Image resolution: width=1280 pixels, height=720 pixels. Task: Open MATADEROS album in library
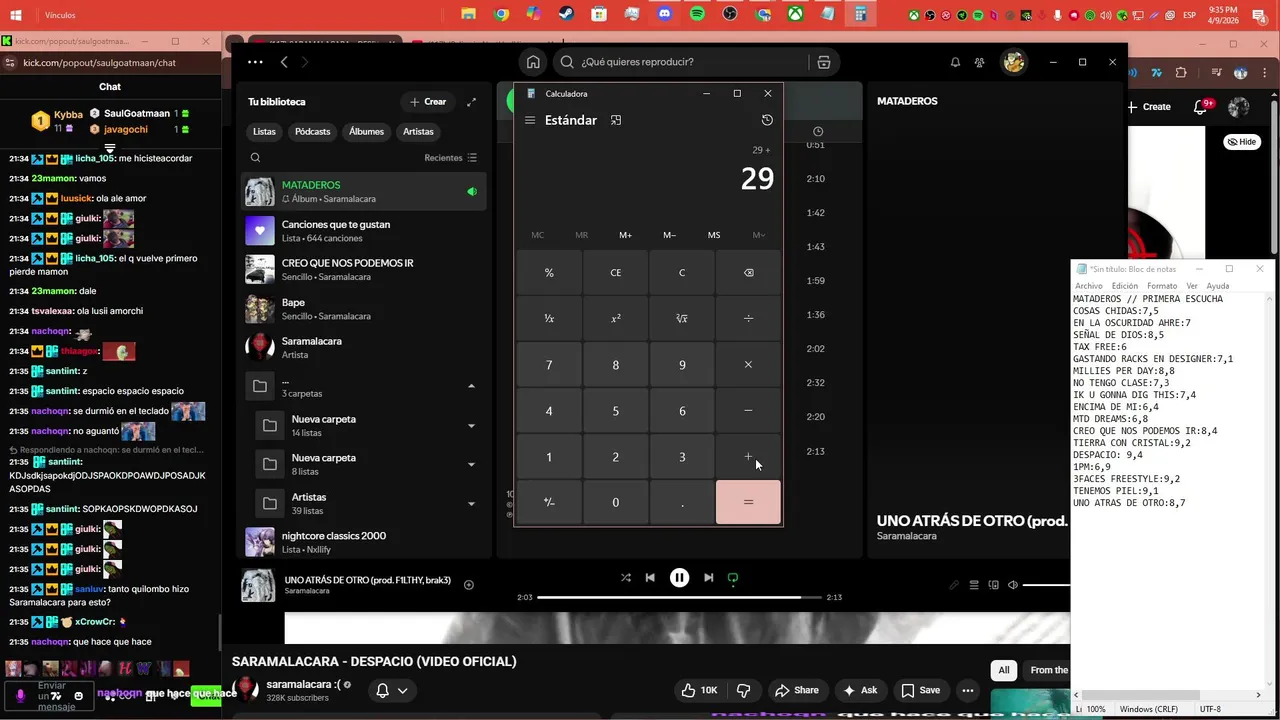point(363,192)
